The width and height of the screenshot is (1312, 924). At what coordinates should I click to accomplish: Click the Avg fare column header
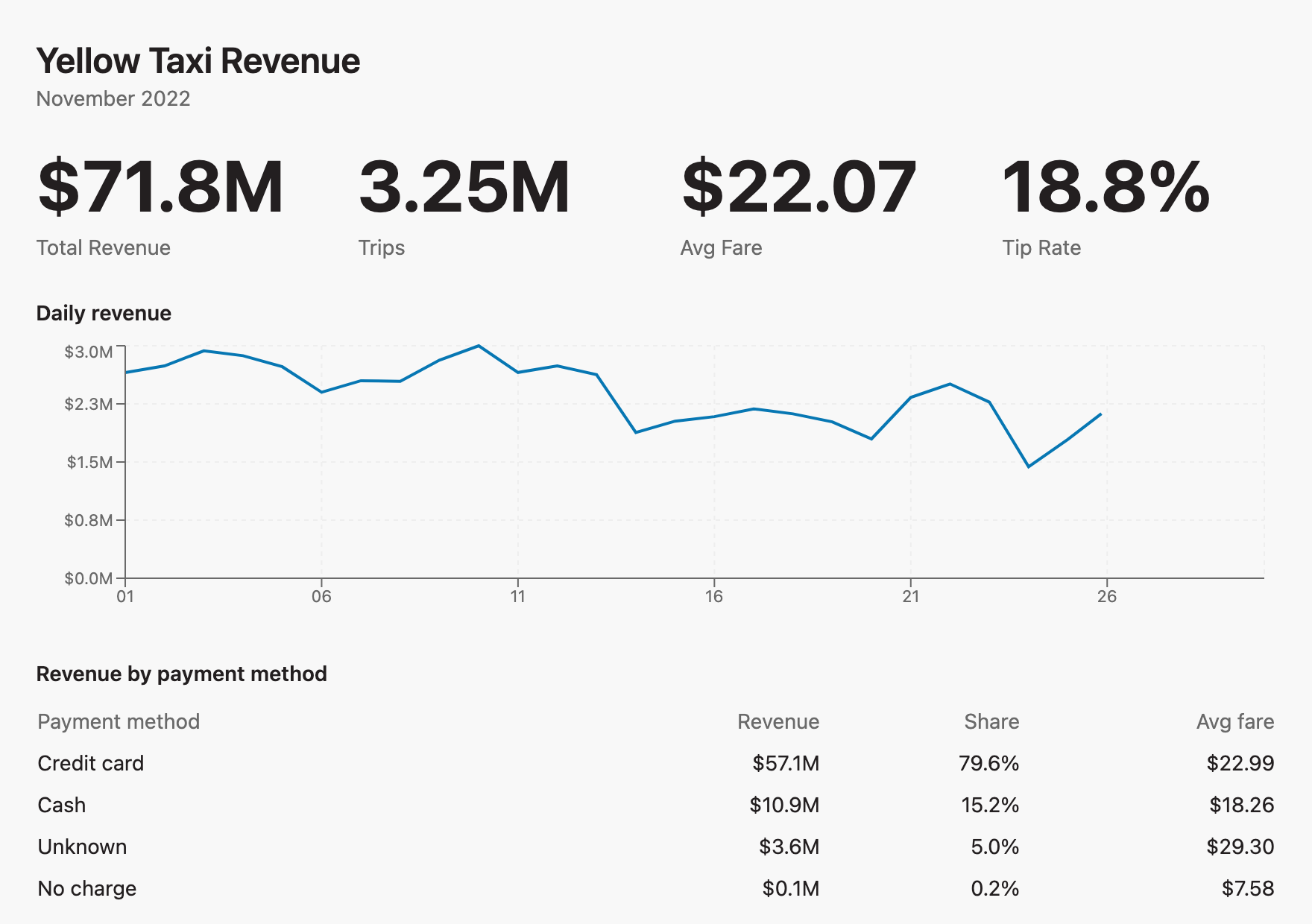[1235, 721]
